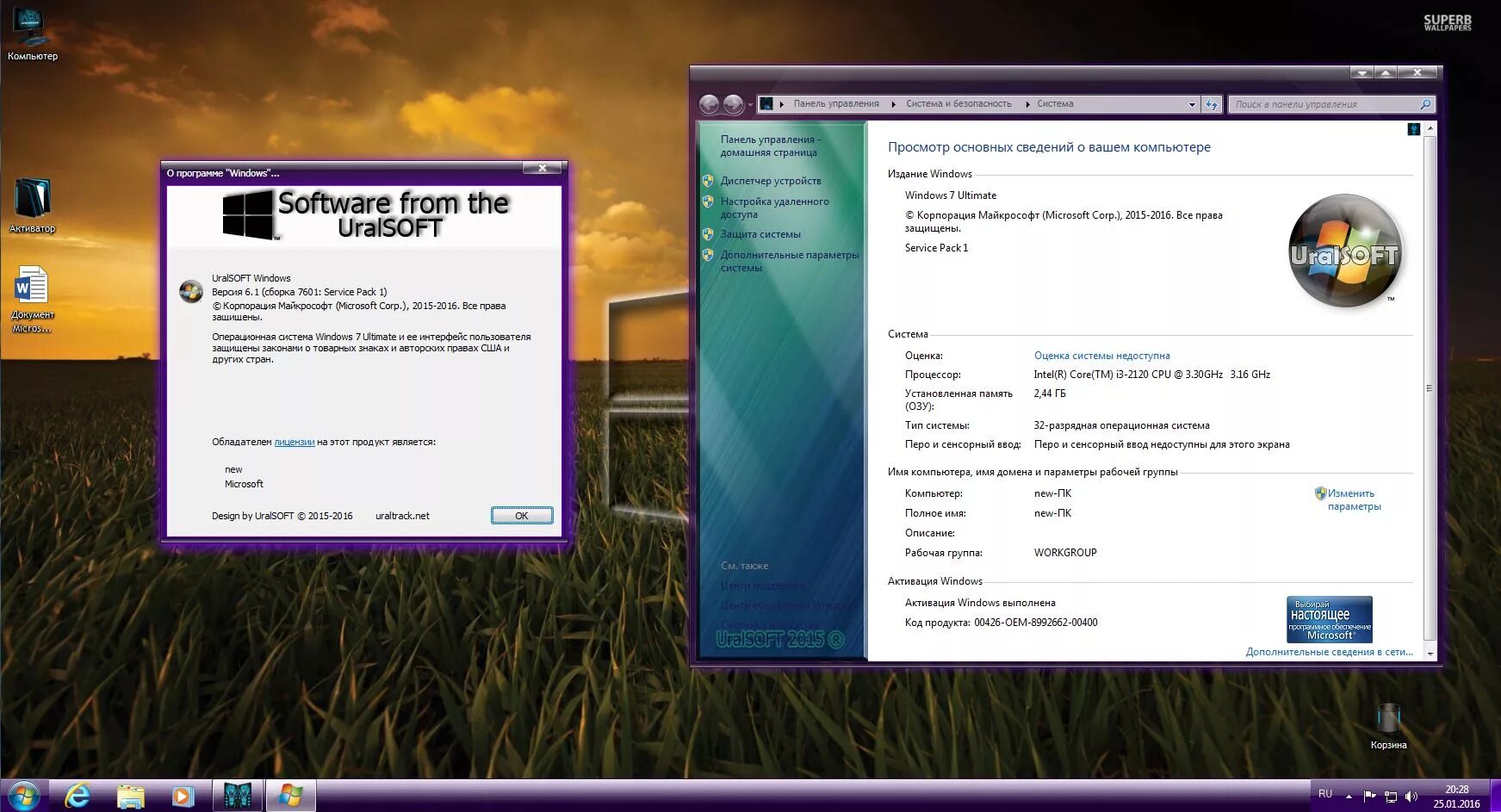The height and width of the screenshot is (812, 1501).
Task: Expand the address bar history dropdown
Action: (1192, 104)
